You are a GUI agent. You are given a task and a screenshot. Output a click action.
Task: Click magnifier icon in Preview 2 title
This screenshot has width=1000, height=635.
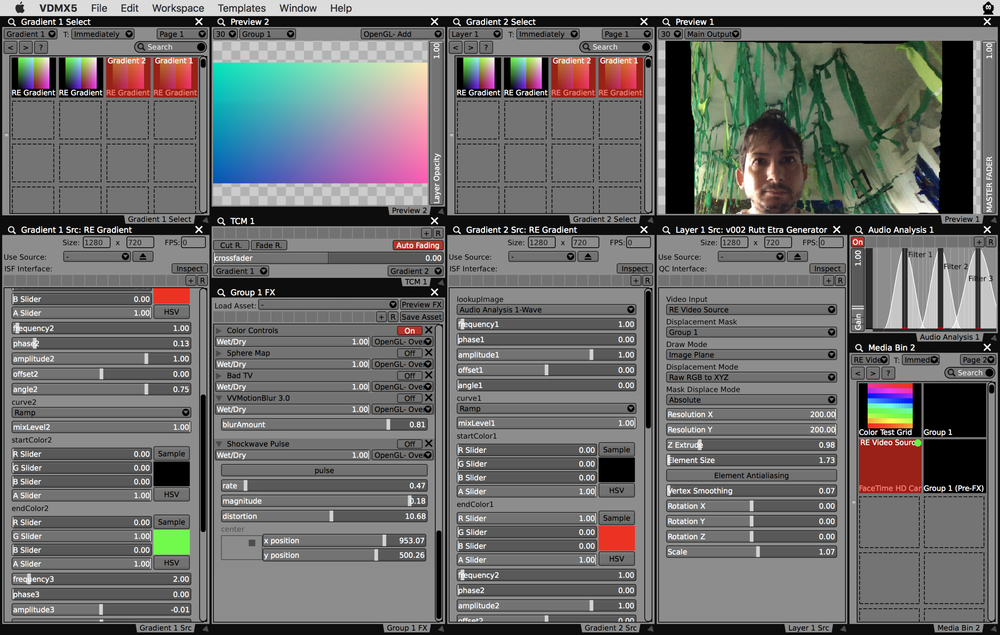coord(221,22)
